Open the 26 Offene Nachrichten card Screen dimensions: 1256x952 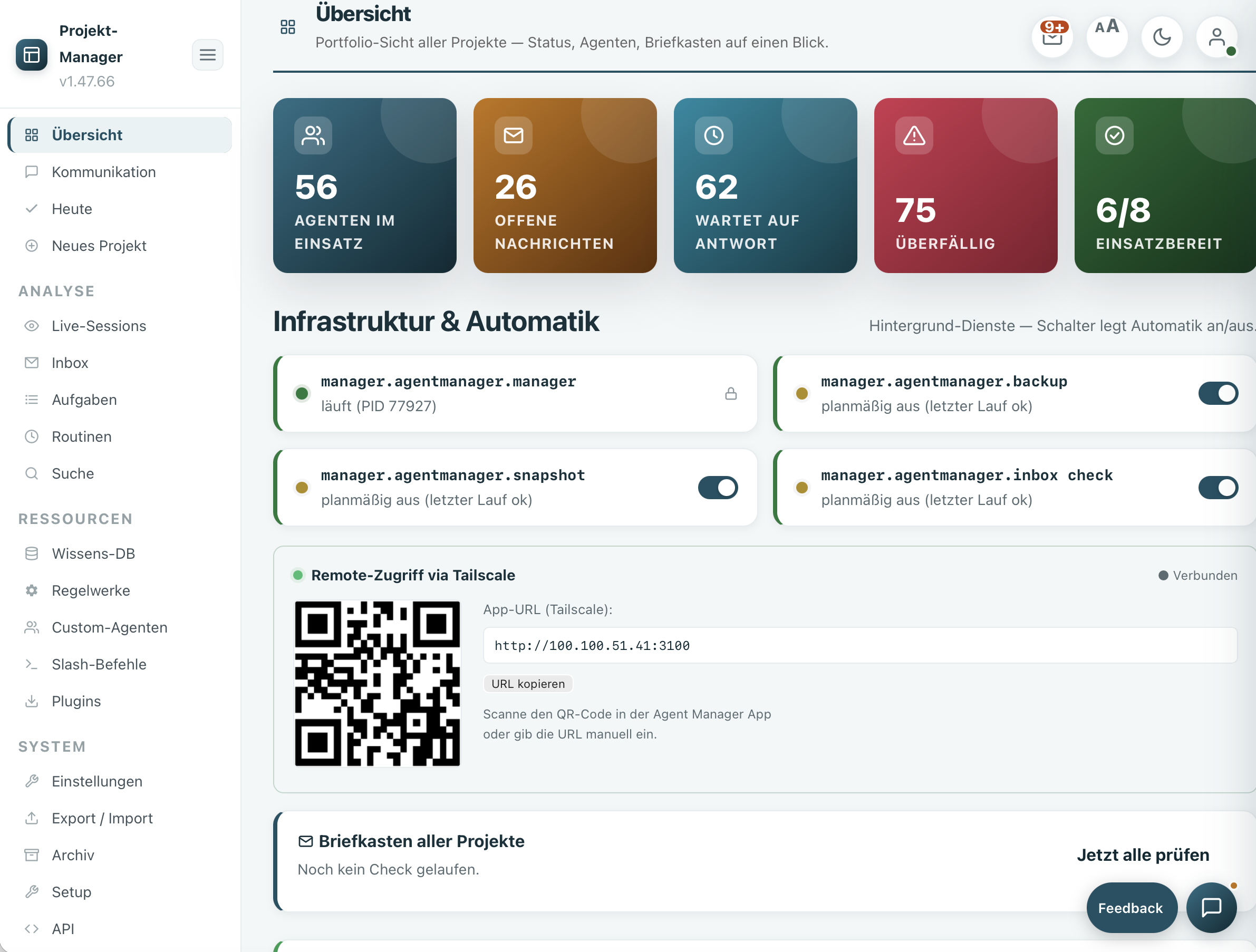pos(565,186)
